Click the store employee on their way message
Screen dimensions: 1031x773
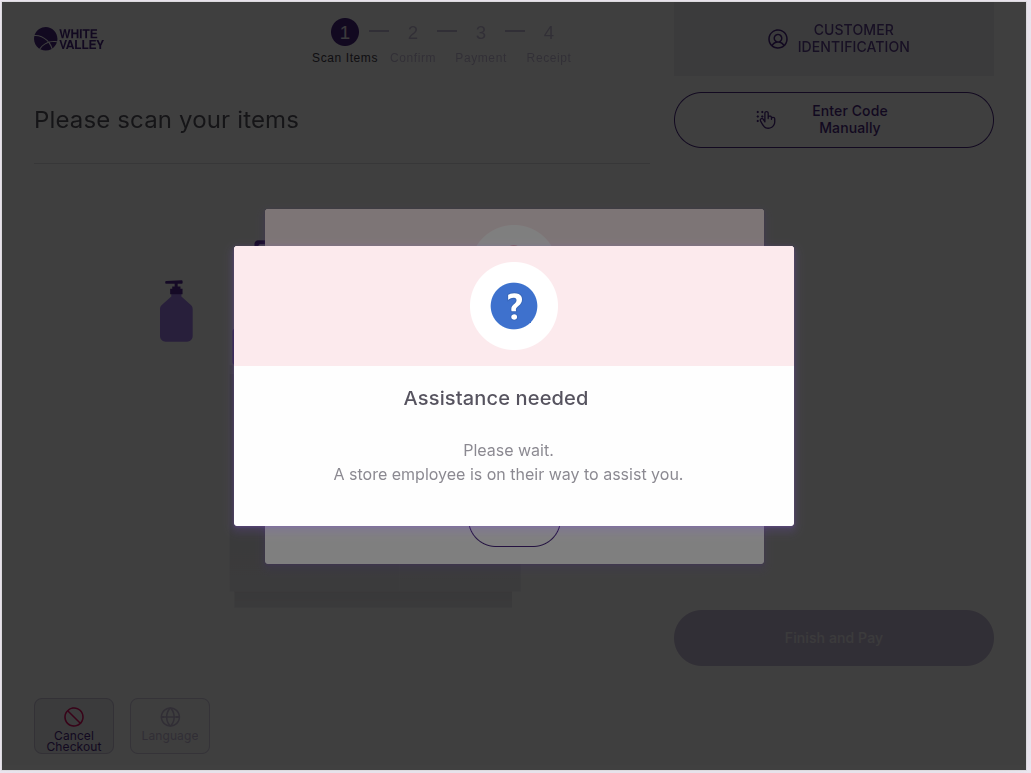coord(508,474)
